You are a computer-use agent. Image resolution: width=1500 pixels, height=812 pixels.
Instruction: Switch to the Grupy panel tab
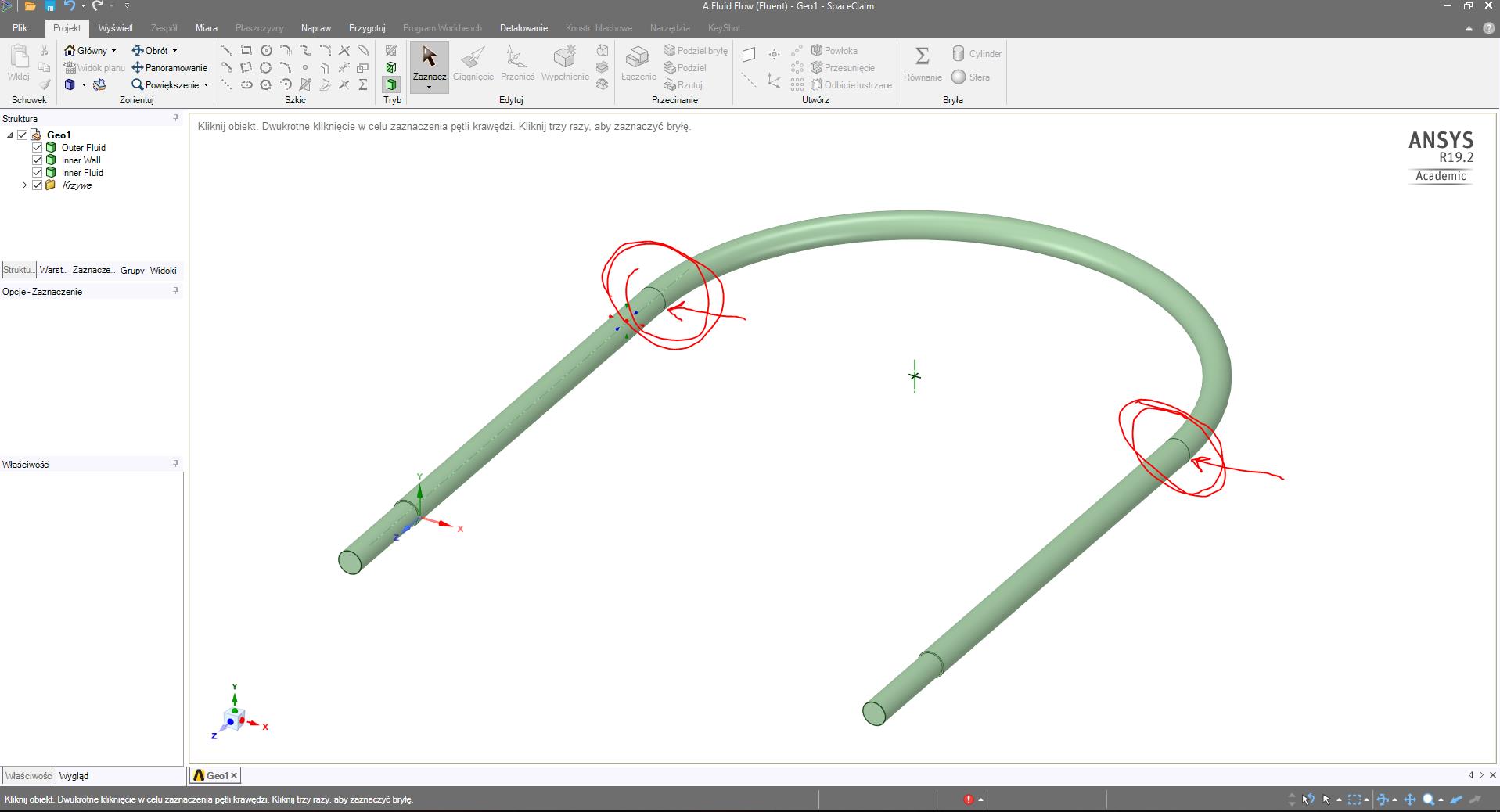(x=131, y=270)
